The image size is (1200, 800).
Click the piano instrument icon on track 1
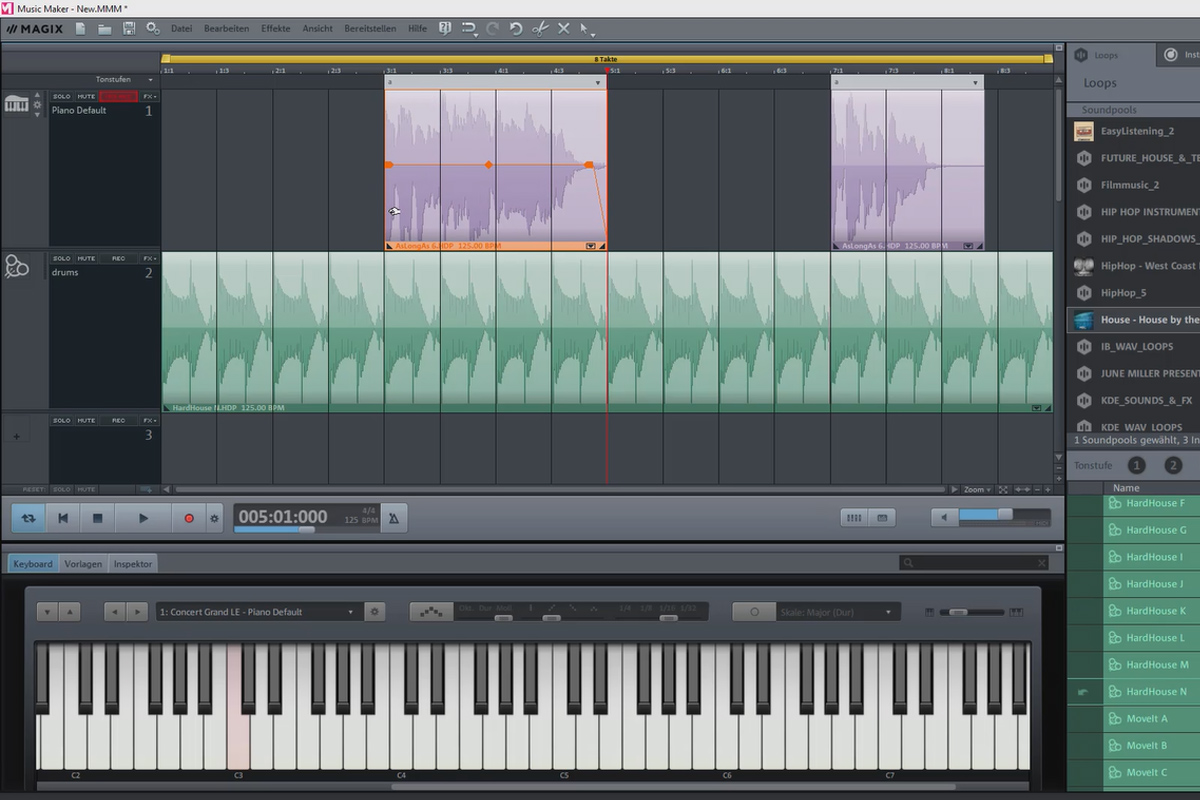16,103
